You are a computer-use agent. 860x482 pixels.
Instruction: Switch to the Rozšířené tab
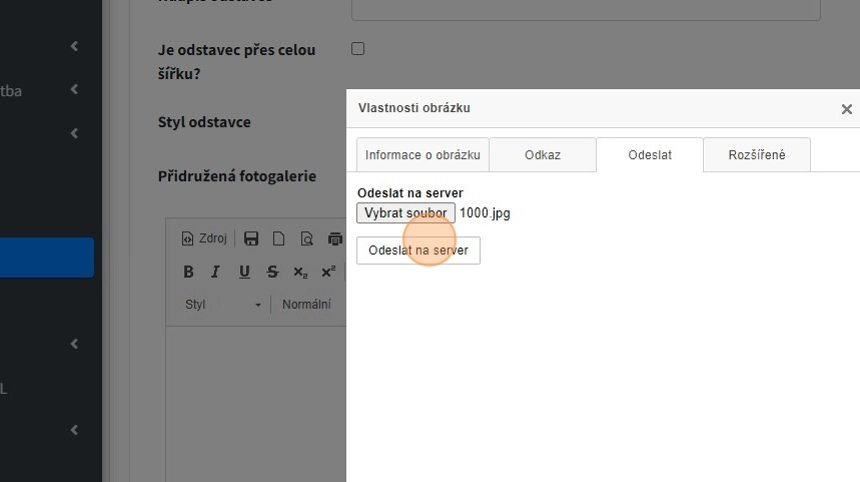click(756, 155)
